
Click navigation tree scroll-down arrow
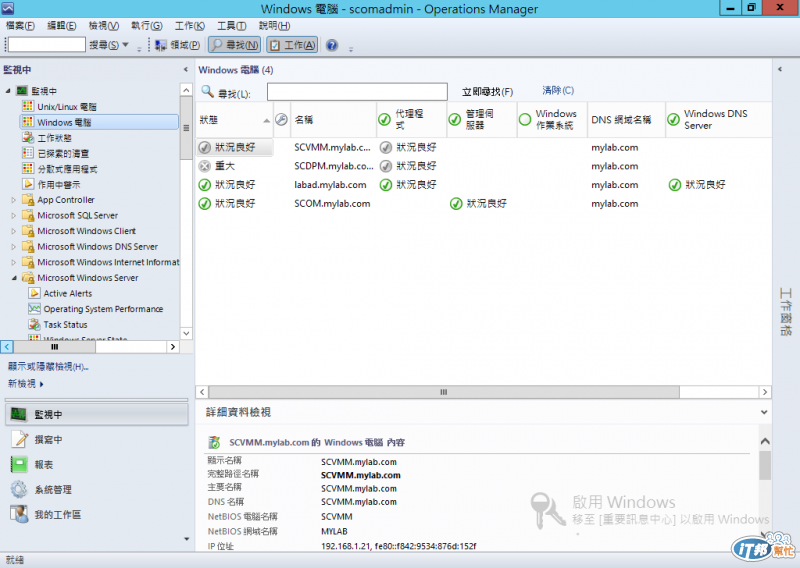[186, 333]
